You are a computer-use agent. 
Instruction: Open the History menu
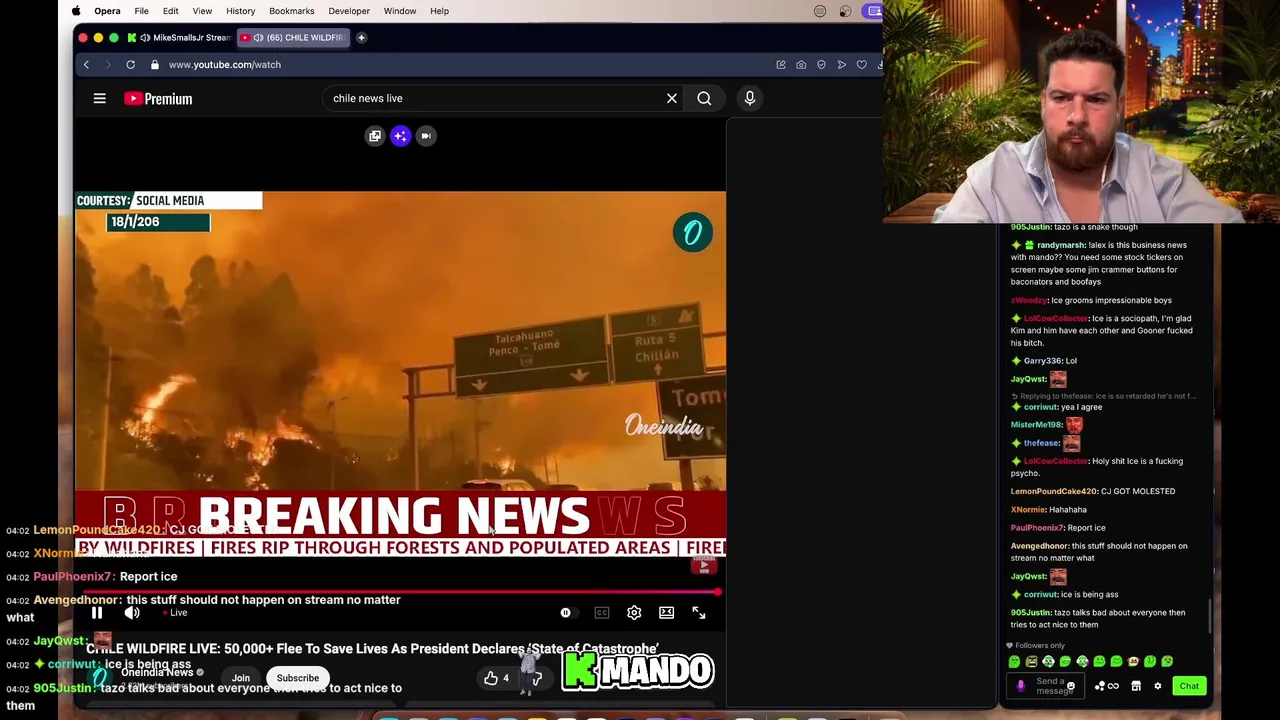pos(240,11)
